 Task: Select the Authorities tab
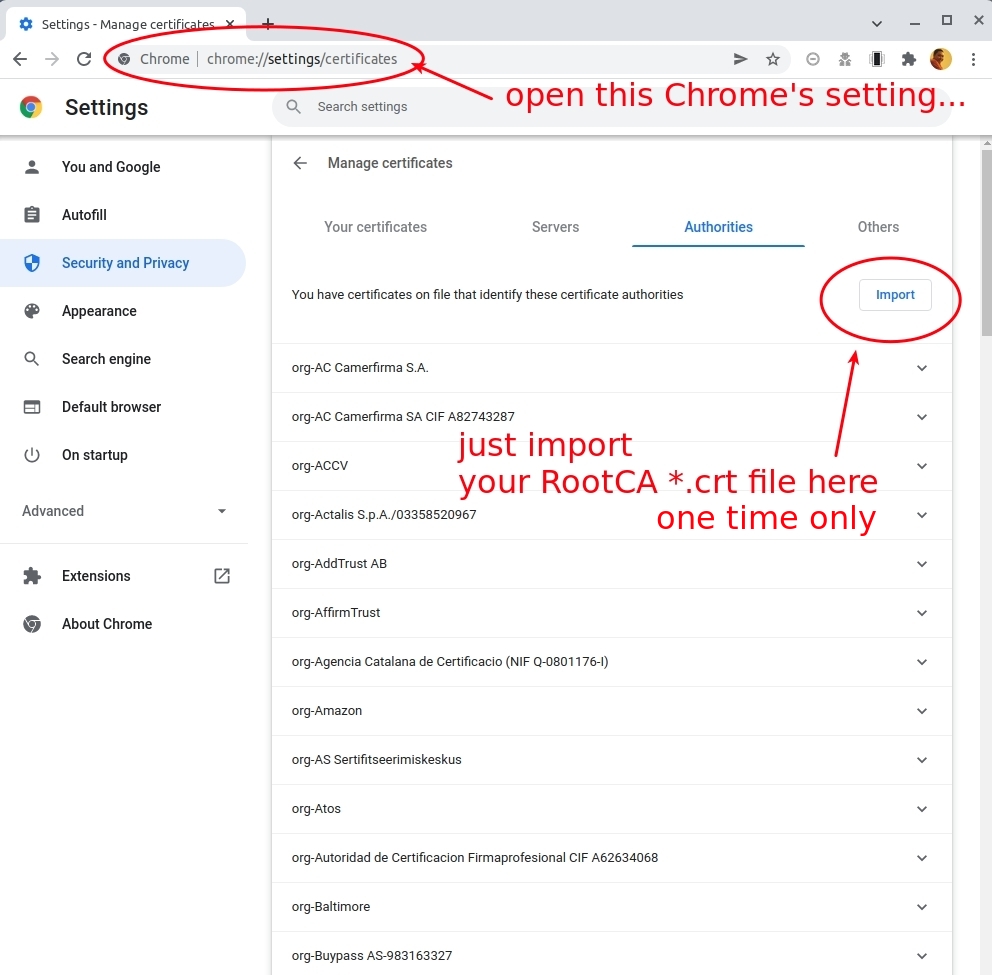tap(718, 227)
